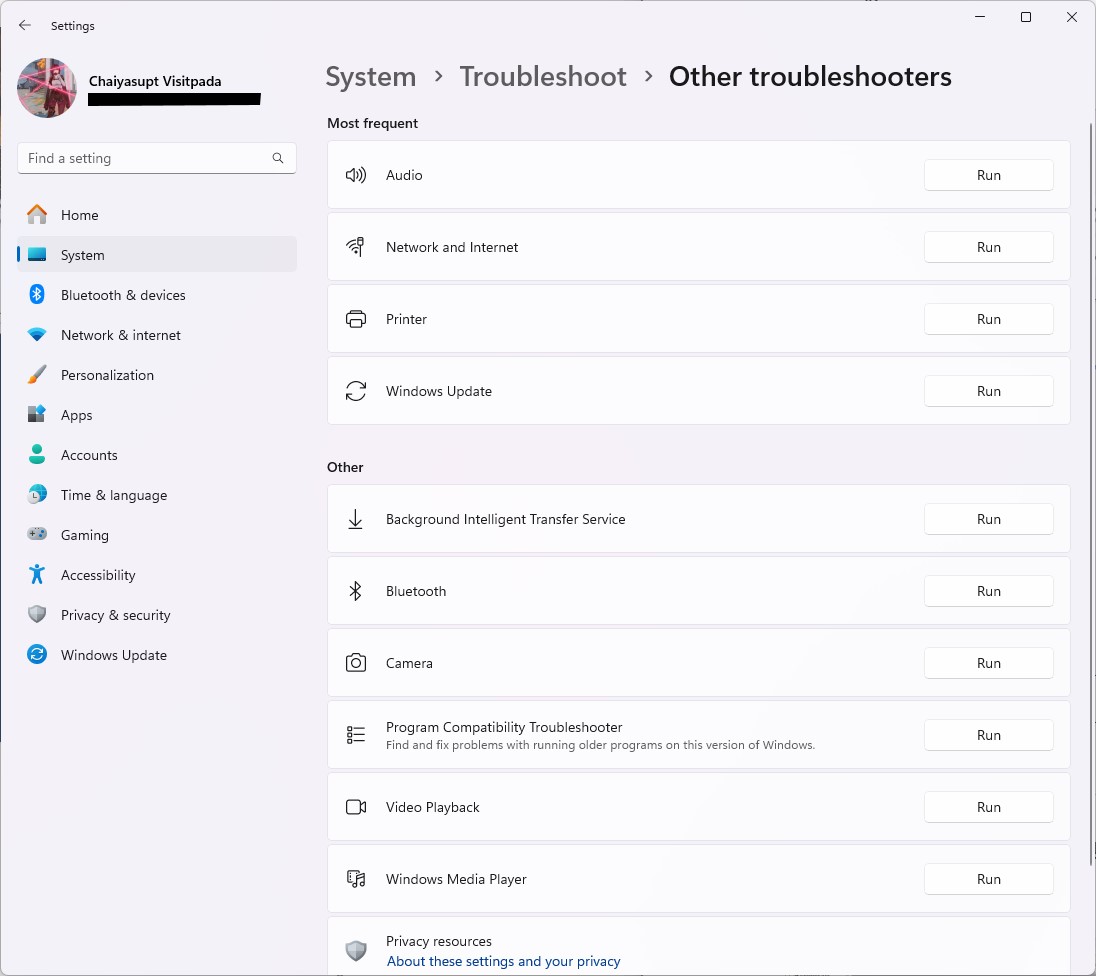Open About these settings and your privacy
Image resolution: width=1096 pixels, height=976 pixels.
pos(503,961)
